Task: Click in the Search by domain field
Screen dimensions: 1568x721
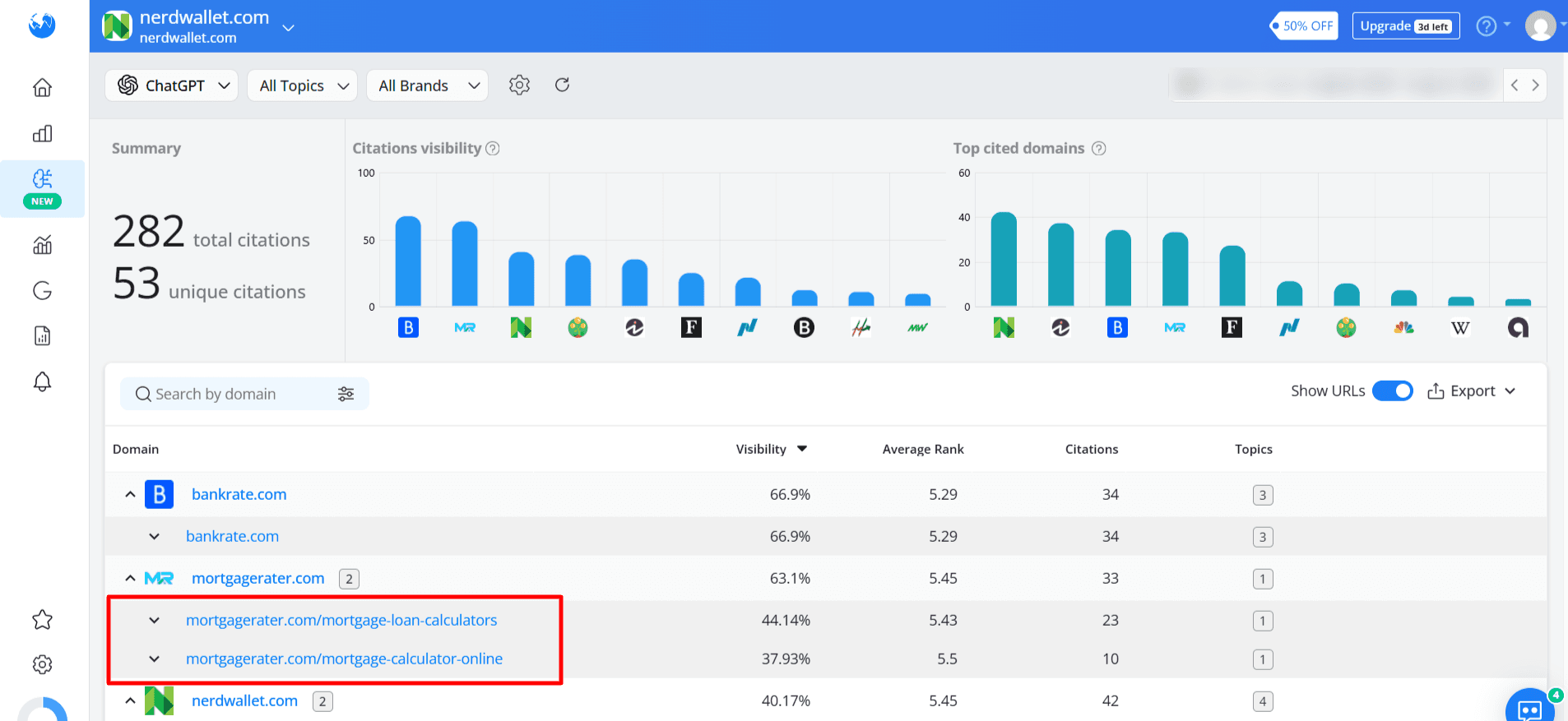Action: [x=244, y=394]
